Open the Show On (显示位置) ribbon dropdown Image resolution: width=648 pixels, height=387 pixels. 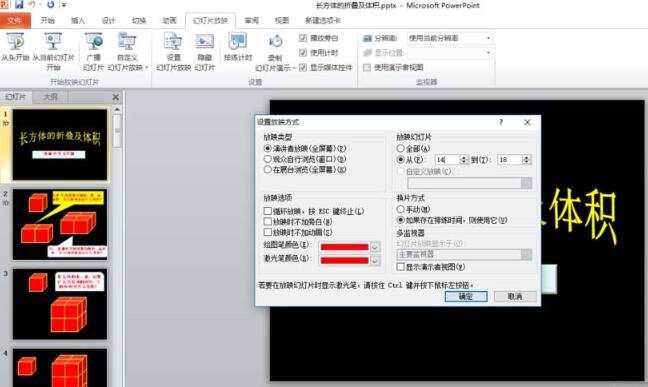488,53
